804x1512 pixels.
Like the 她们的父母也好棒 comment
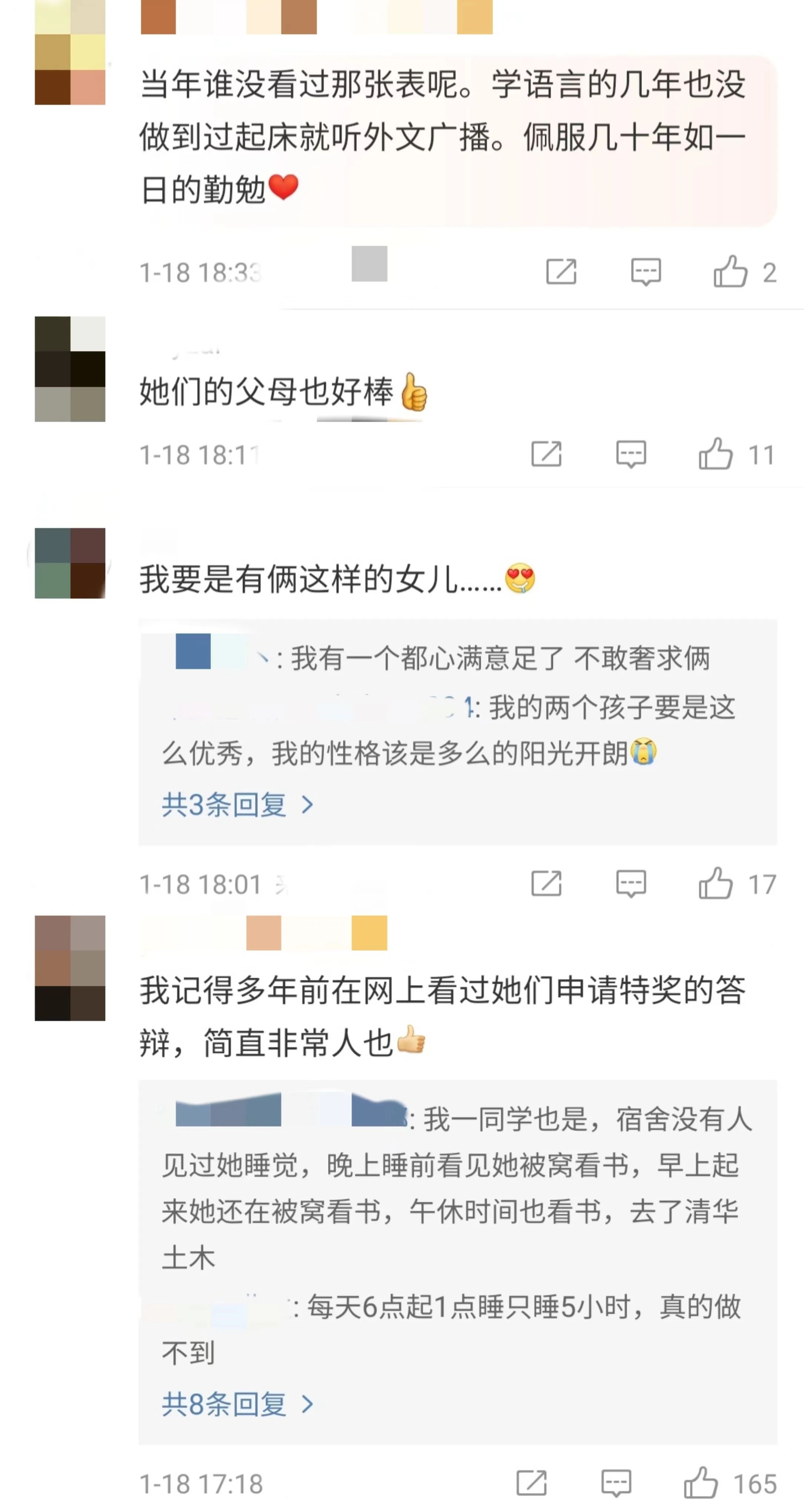tap(715, 454)
